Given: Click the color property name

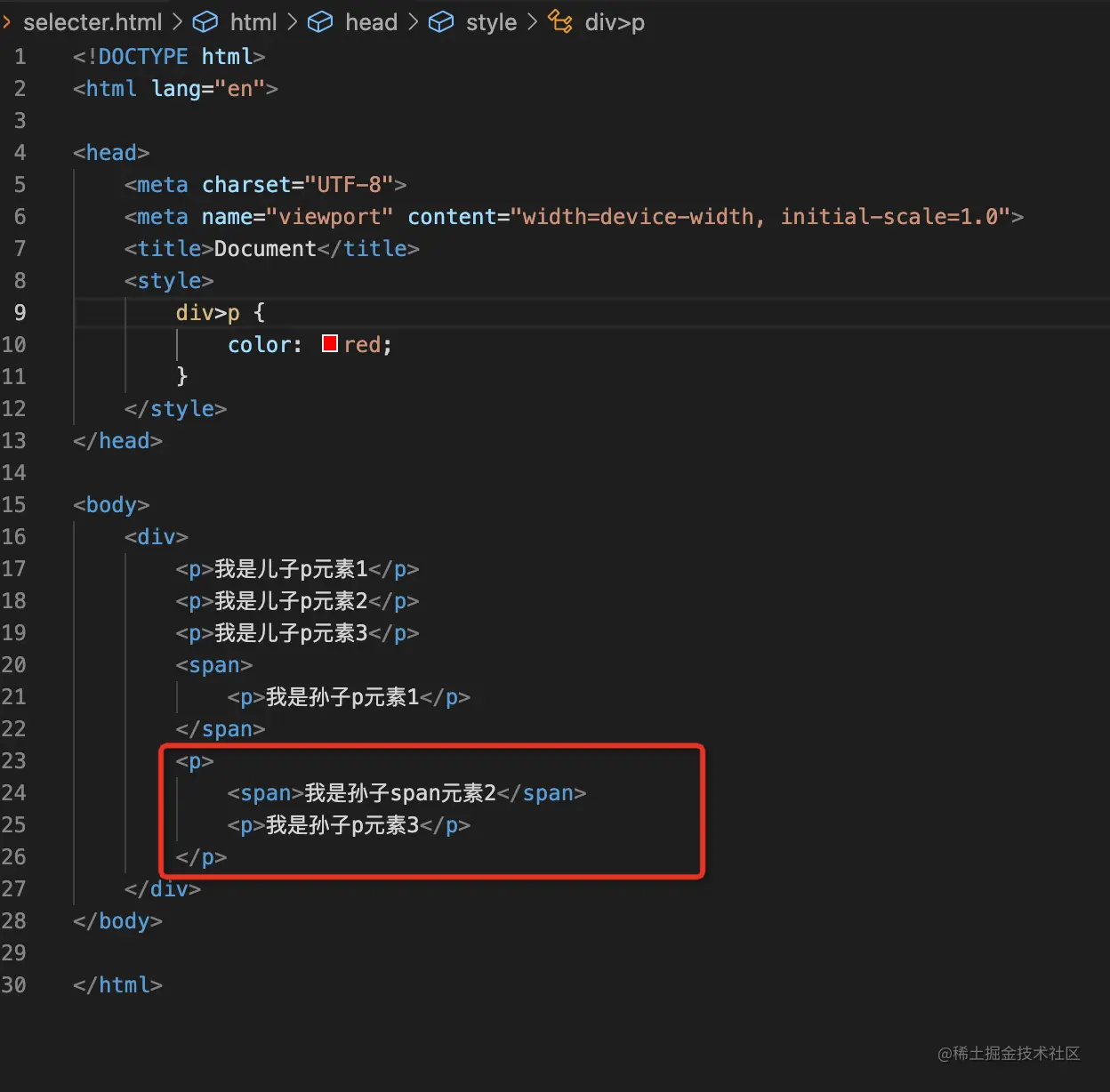Looking at the screenshot, I should pos(259,345).
